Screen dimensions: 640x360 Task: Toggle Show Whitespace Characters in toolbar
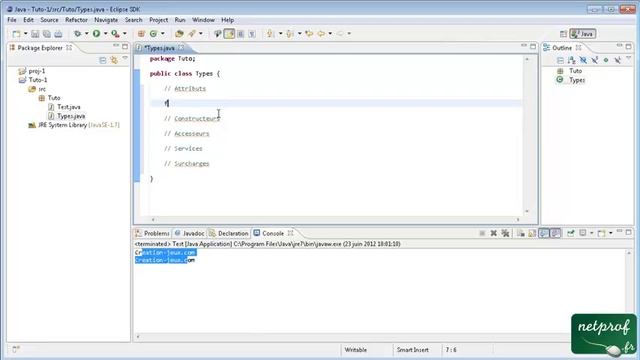point(252,34)
